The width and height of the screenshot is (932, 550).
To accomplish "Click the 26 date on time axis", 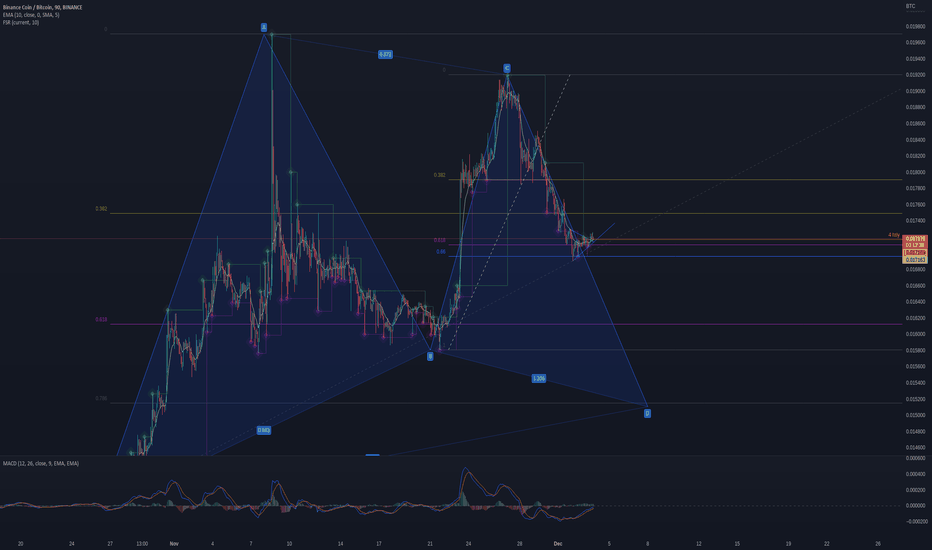I will [x=878, y=543].
